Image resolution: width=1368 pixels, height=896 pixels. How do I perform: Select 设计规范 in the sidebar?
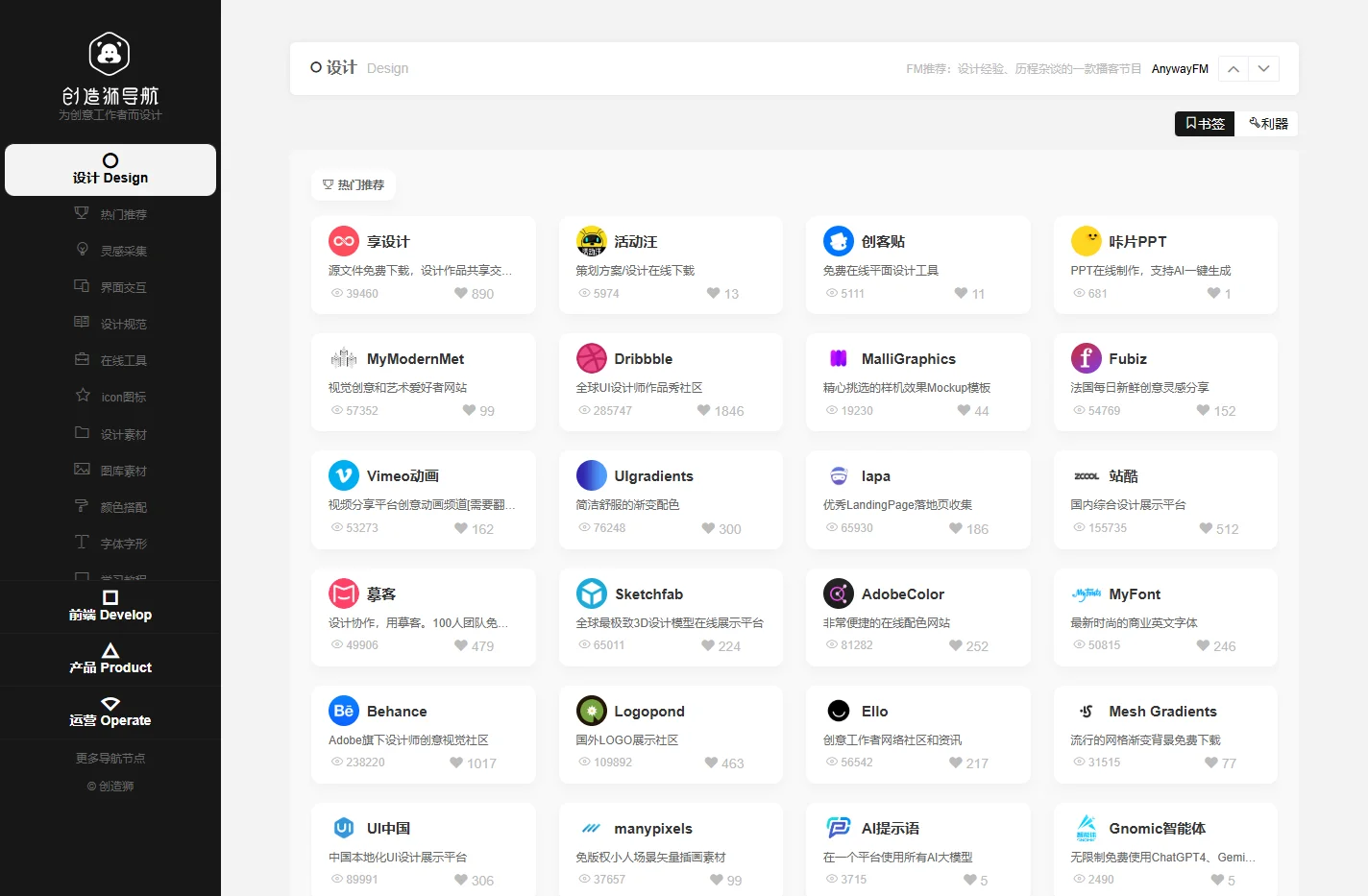point(110,324)
